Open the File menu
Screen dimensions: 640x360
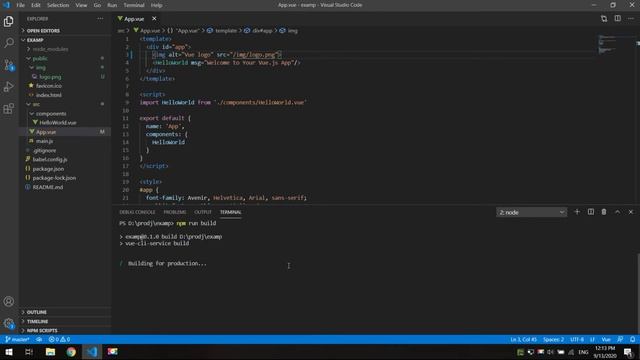(x=20, y=5)
